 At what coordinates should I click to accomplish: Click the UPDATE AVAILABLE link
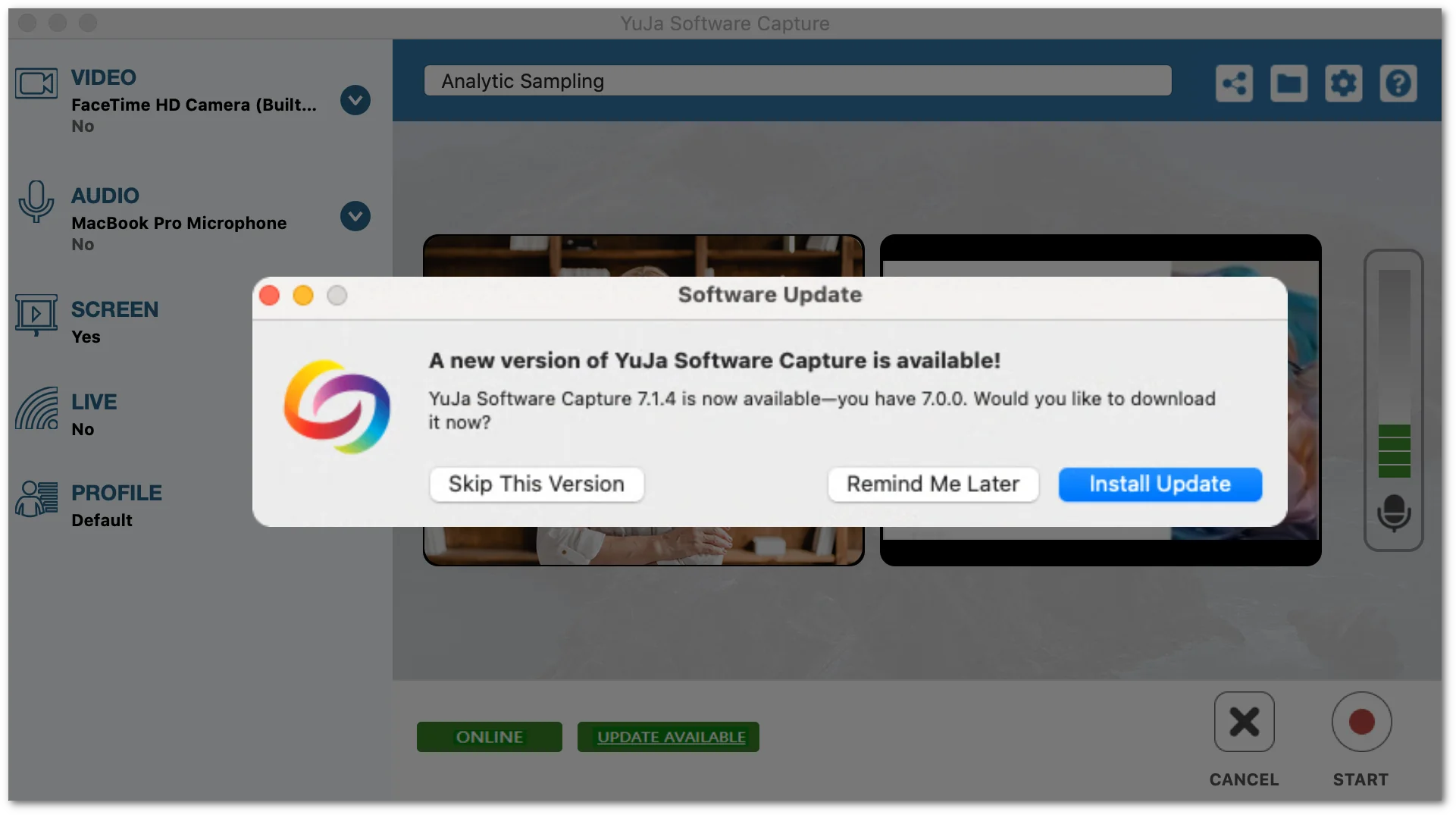click(671, 737)
